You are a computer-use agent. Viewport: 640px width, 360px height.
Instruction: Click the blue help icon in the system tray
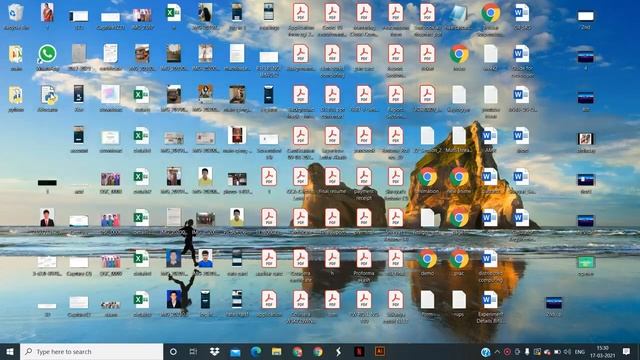(485, 352)
